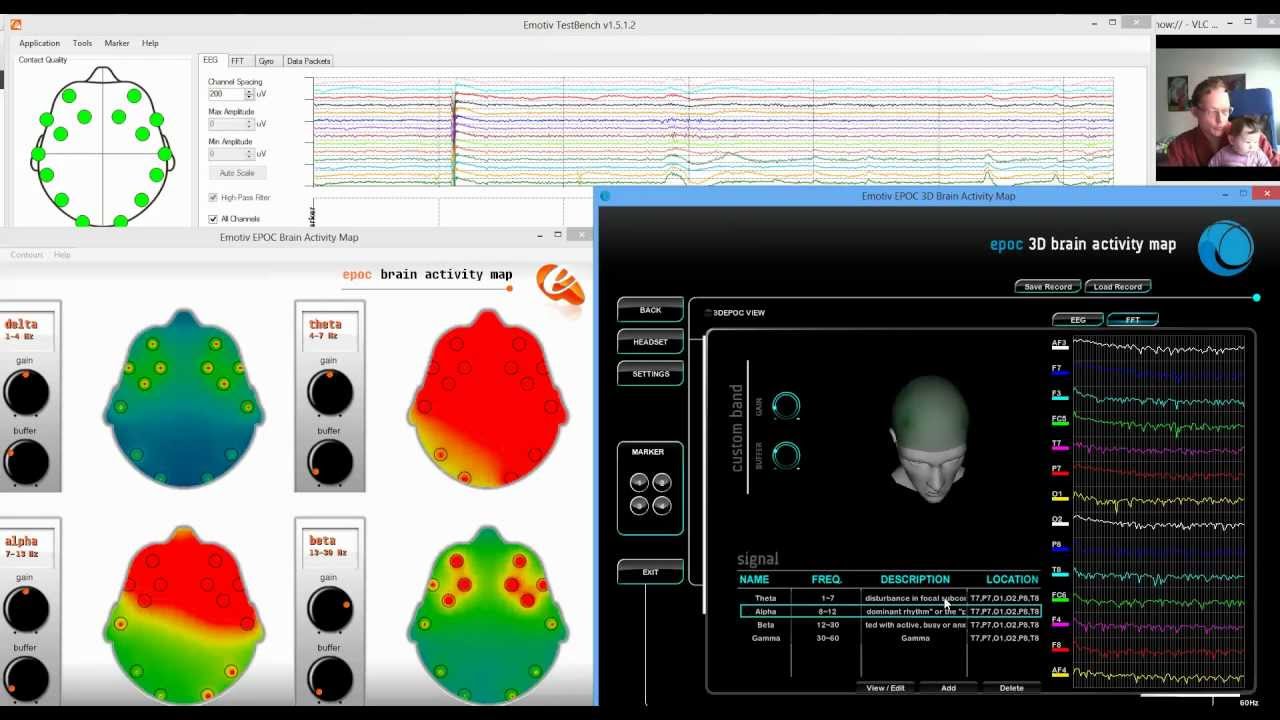Viewport: 1280px width, 720px height.
Task: Click the Channel Spacing stepper arrows
Action: pos(249,94)
